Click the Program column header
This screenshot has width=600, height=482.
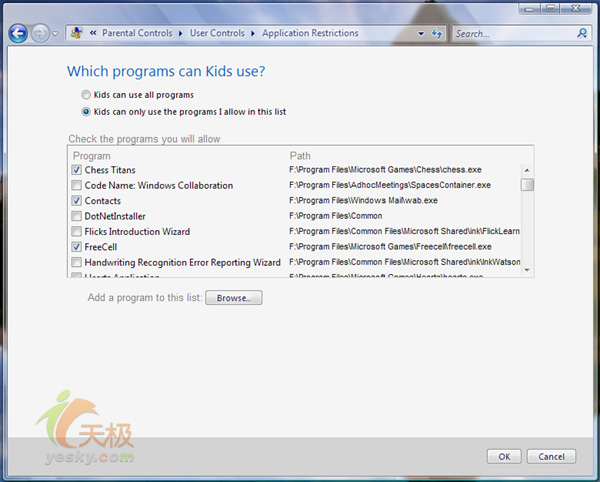[91, 156]
